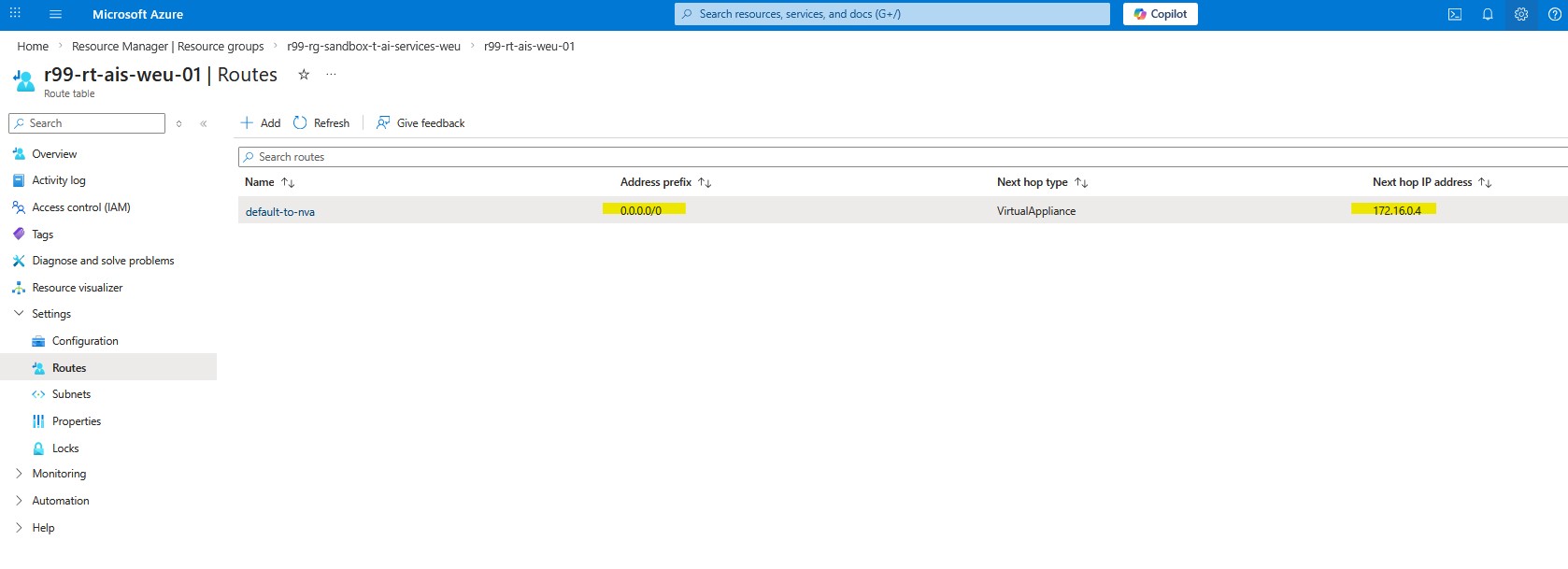Open the more options ellipsis beside title
The image size is (1568, 569).
coord(331,75)
